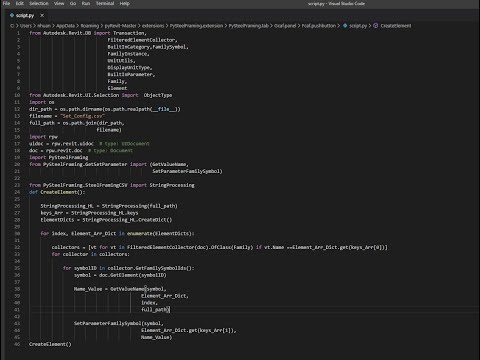This screenshot has height=360, width=480.
Task: Click enumerate(ElementDicts) on line 30
Action: click(160, 233)
